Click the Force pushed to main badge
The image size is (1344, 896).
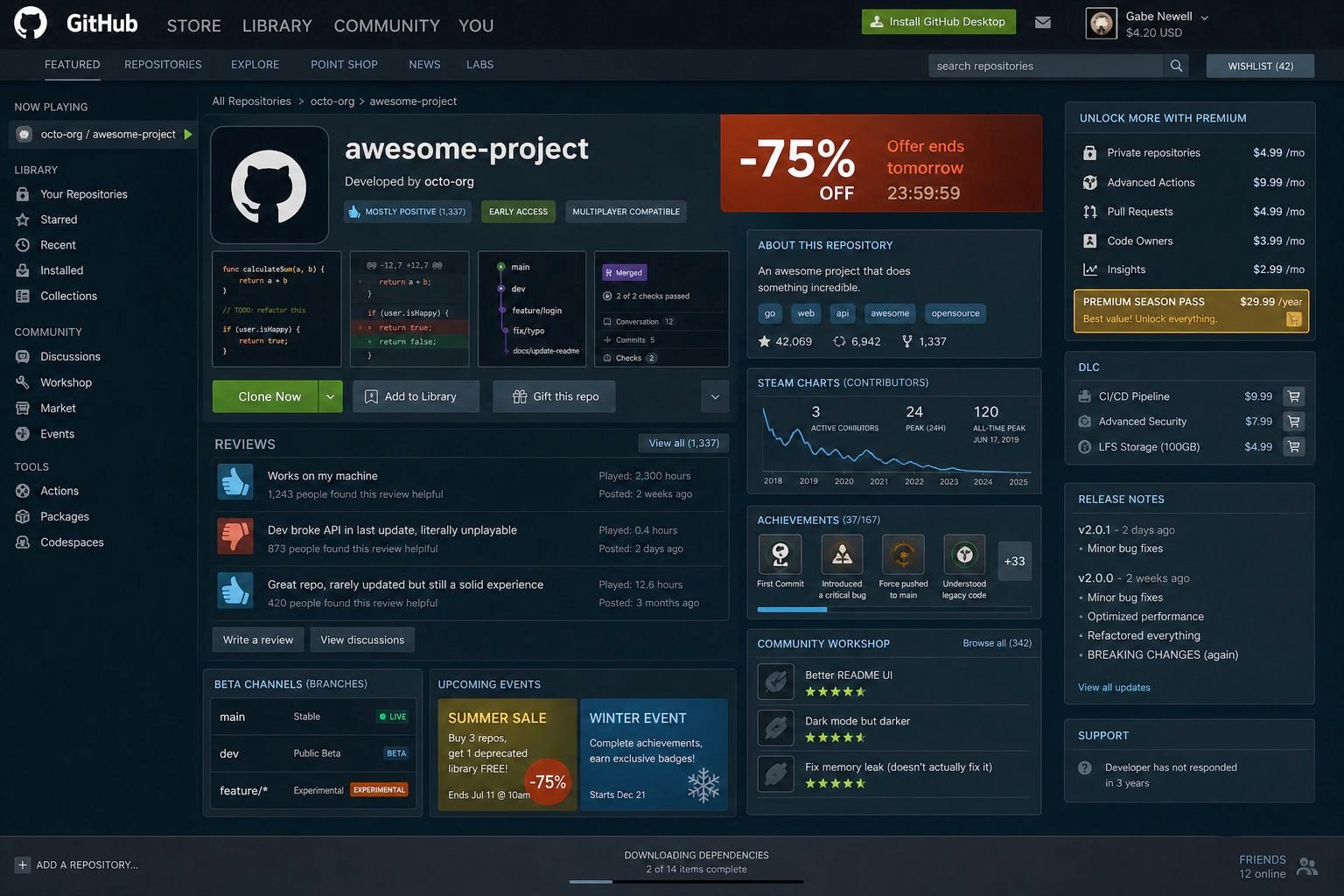pyautogui.click(x=903, y=555)
